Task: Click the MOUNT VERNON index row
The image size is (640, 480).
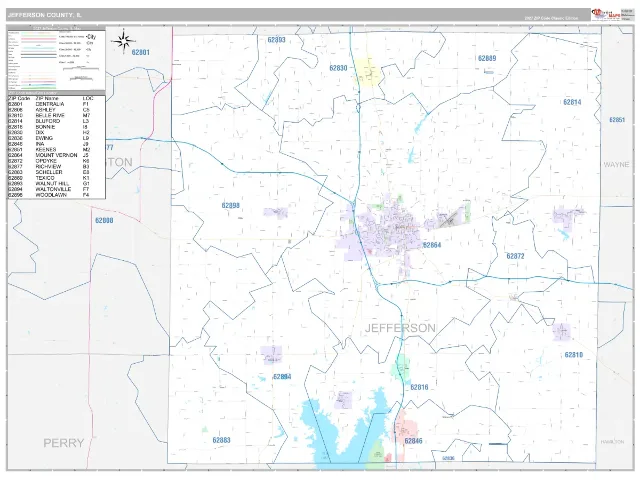Action: click(56, 156)
